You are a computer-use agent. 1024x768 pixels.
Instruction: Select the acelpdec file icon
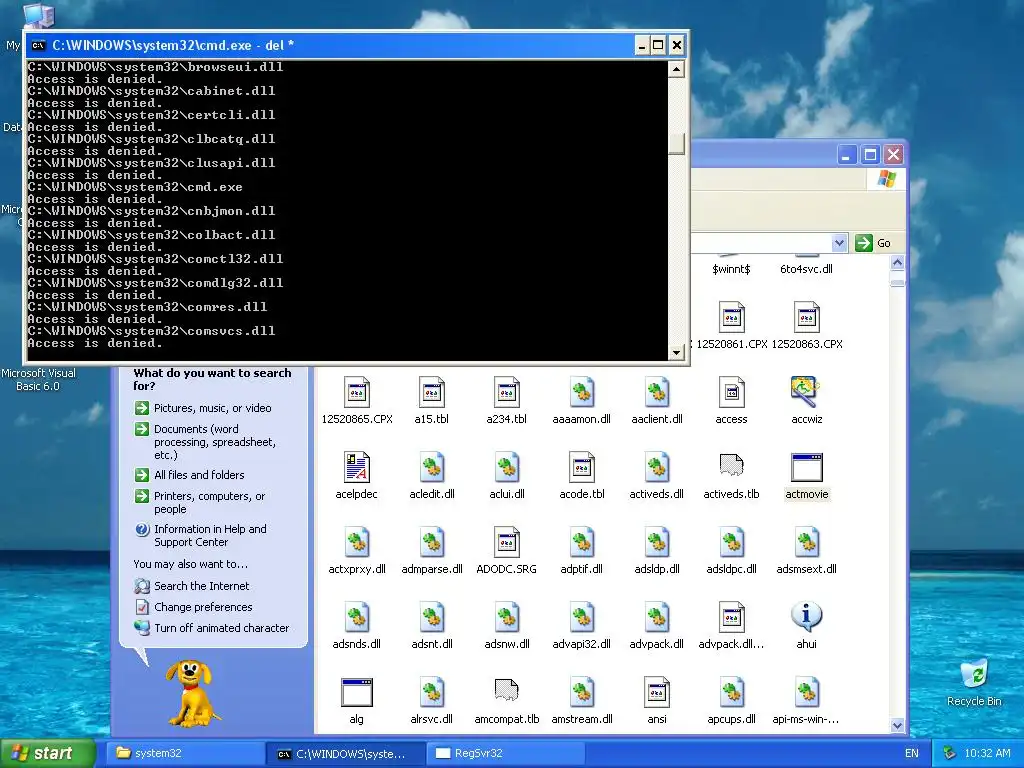point(357,468)
